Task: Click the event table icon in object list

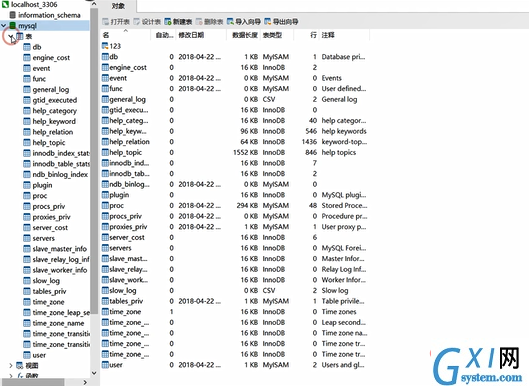Action: tap(105, 78)
